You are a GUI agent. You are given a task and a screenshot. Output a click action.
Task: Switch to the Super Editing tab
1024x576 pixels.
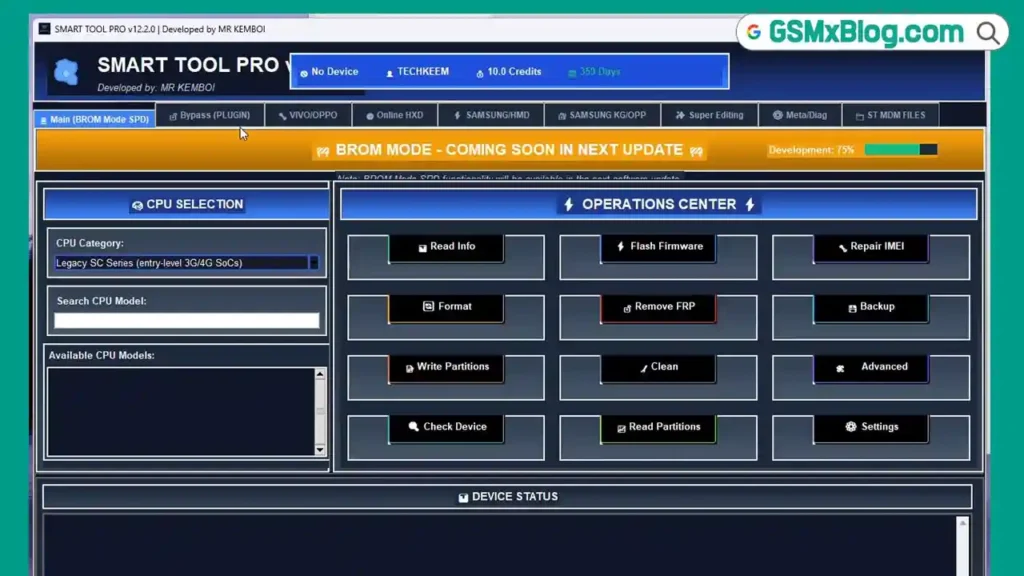709,115
